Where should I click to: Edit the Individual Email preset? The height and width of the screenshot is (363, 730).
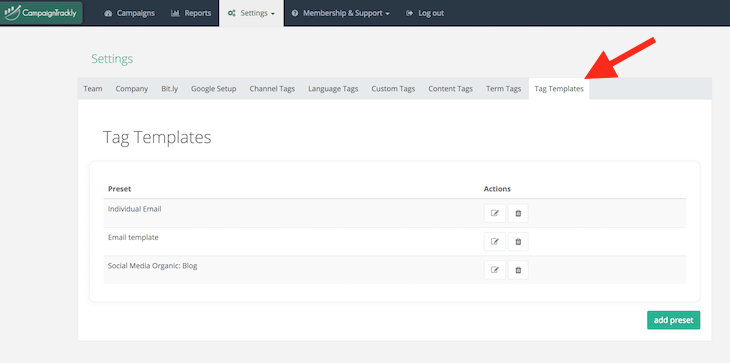(x=495, y=214)
